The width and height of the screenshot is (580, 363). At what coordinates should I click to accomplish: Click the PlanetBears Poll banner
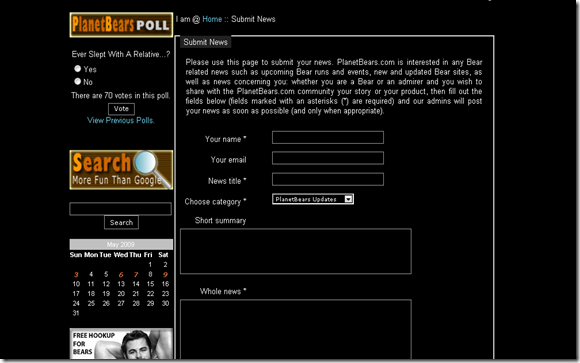point(121,25)
